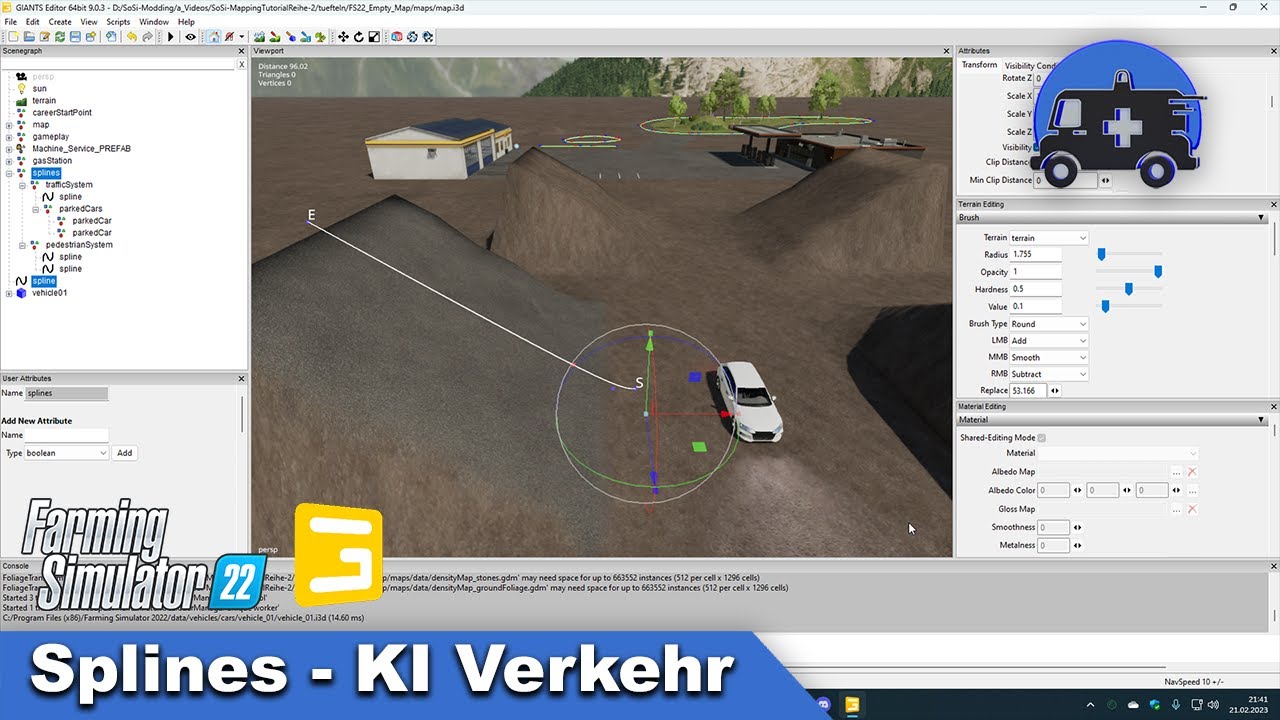
Task: Click the New scene toolbar icon
Action: point(13,37)
